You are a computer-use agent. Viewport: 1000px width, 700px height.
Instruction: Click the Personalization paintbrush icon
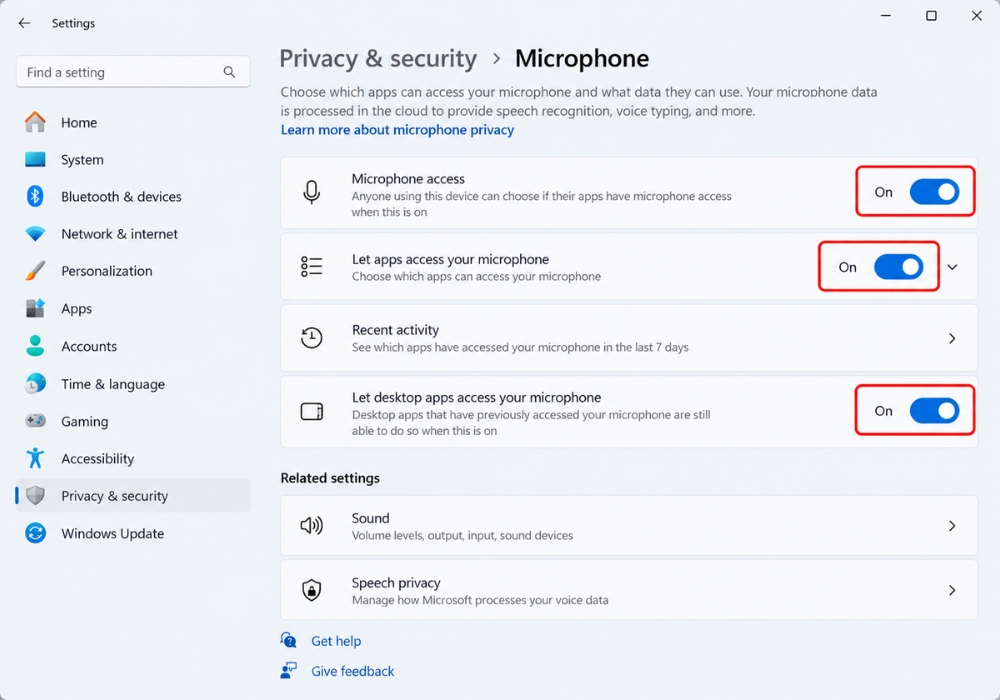(35, 271)
